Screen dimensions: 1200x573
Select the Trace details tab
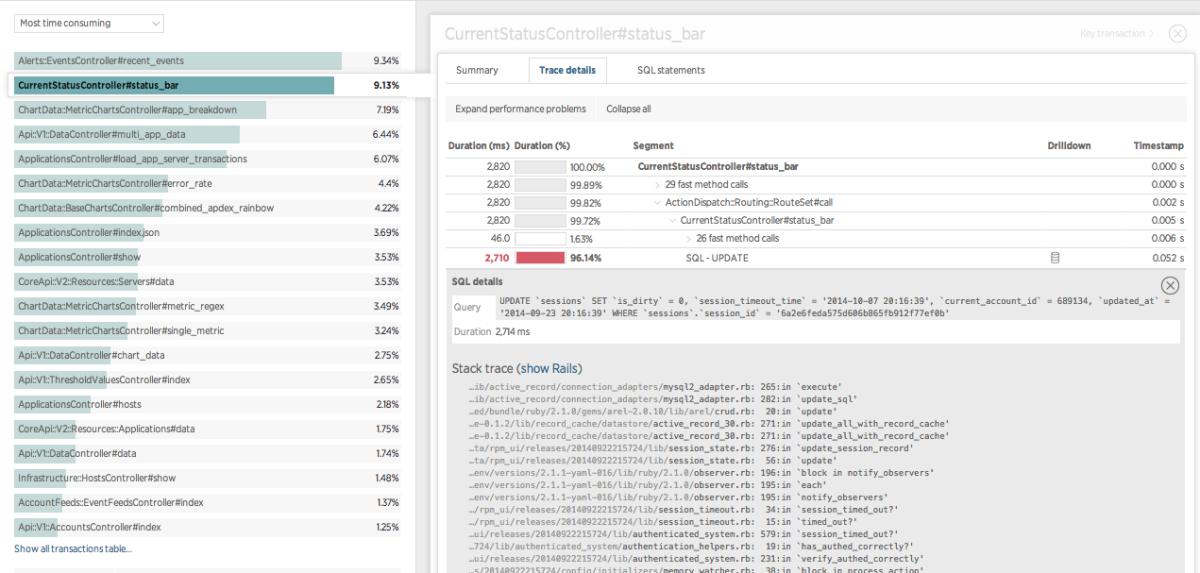pyautogui.click(x=567, y=70)
